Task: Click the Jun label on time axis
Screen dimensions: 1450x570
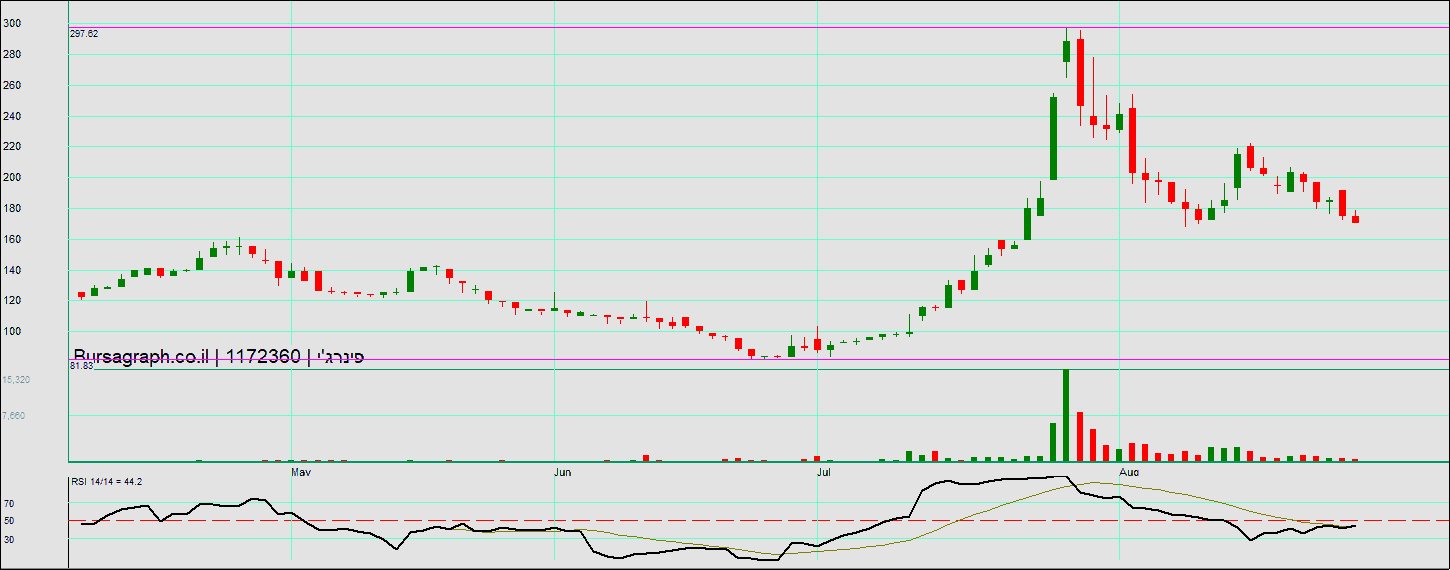Action: [x=563, y=470]
